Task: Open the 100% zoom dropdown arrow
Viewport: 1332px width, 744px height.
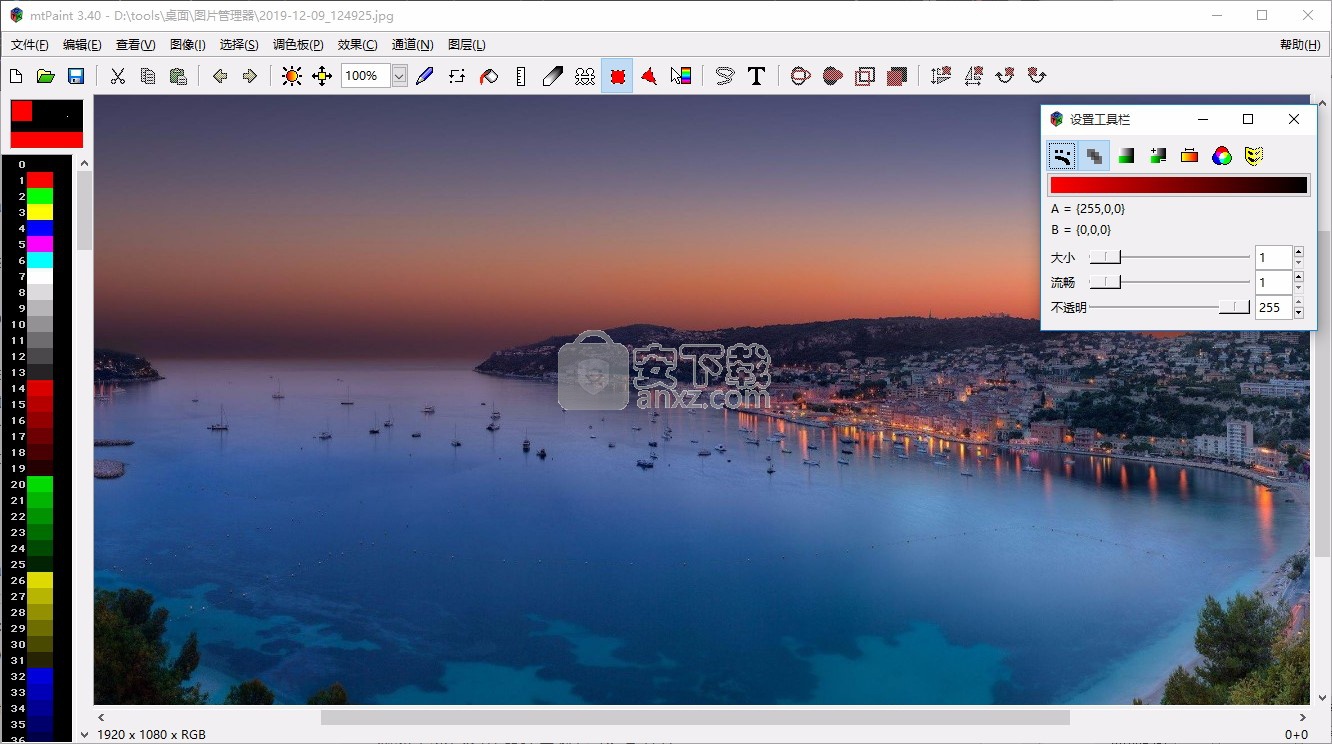Action: click(x=399, y=76)
